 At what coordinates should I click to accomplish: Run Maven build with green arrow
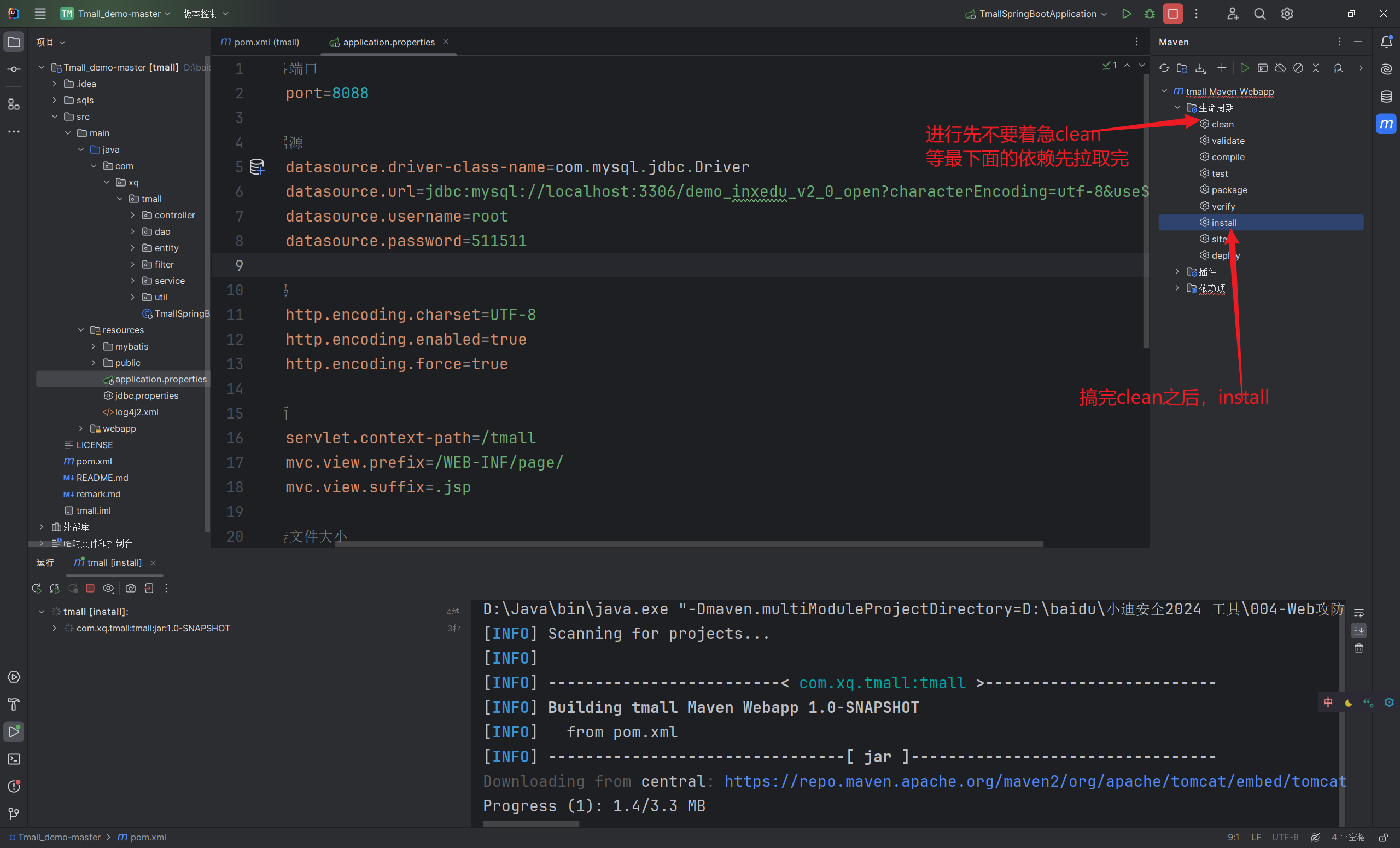point(1244,68)
